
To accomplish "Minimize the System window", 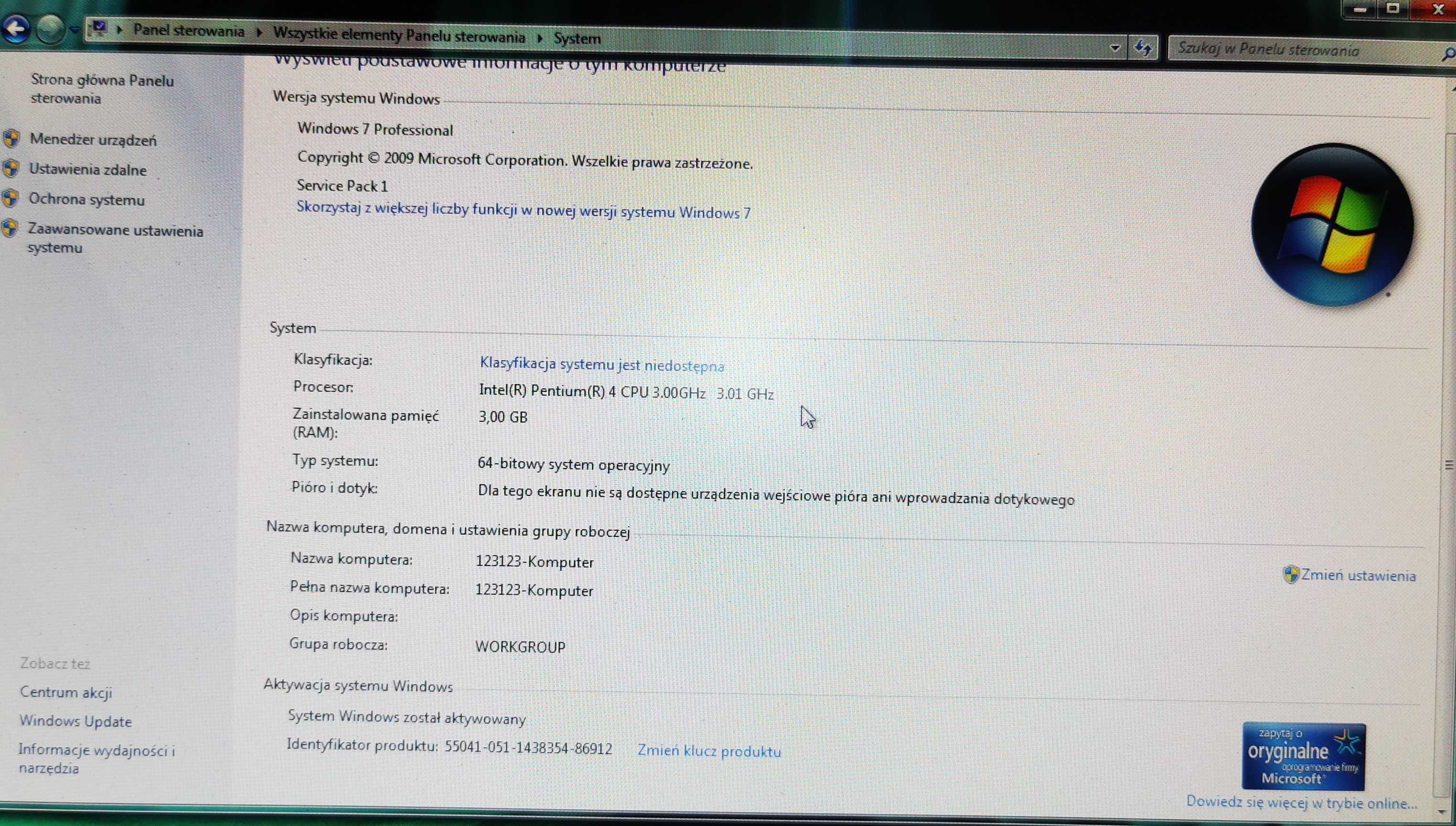I will coord(1360,9).
